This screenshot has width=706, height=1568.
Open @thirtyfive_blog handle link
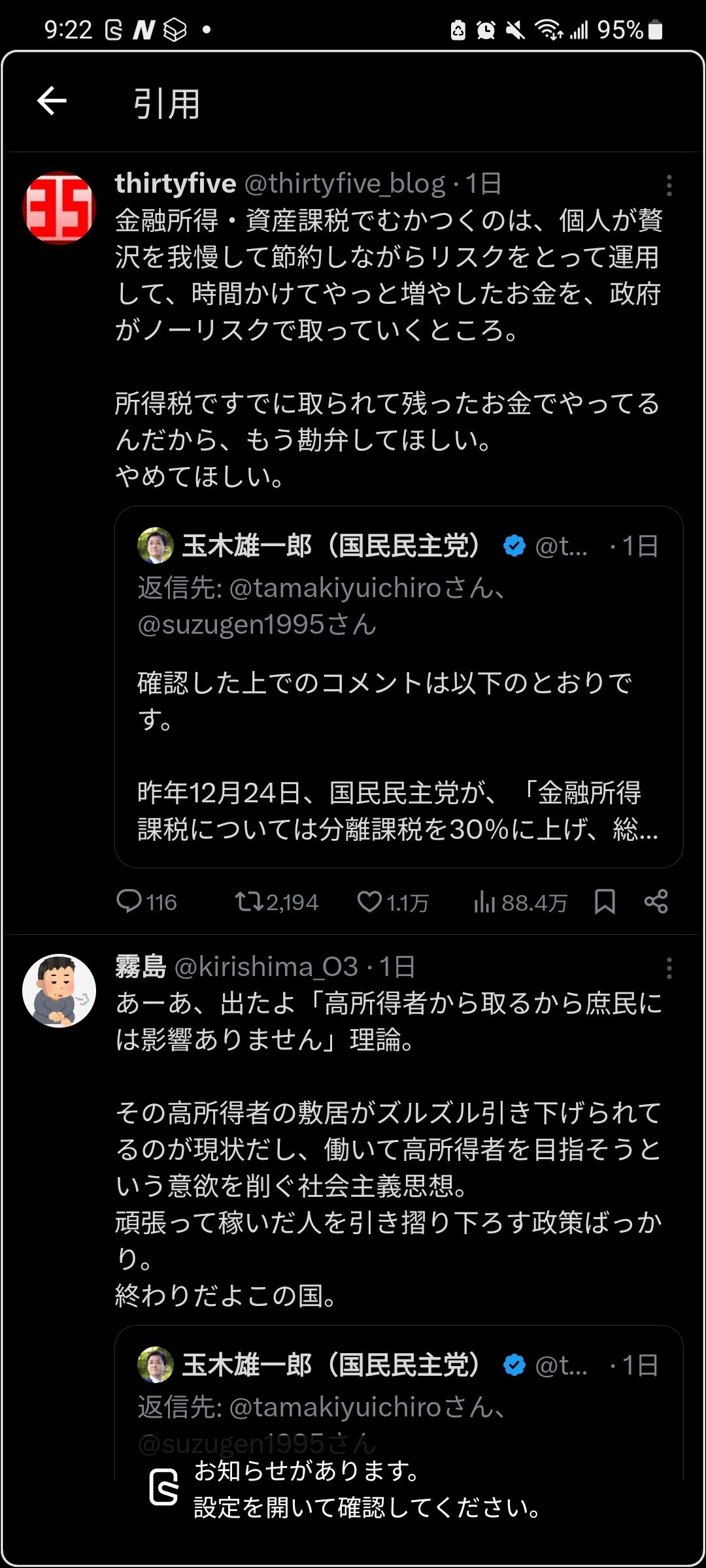345,184
